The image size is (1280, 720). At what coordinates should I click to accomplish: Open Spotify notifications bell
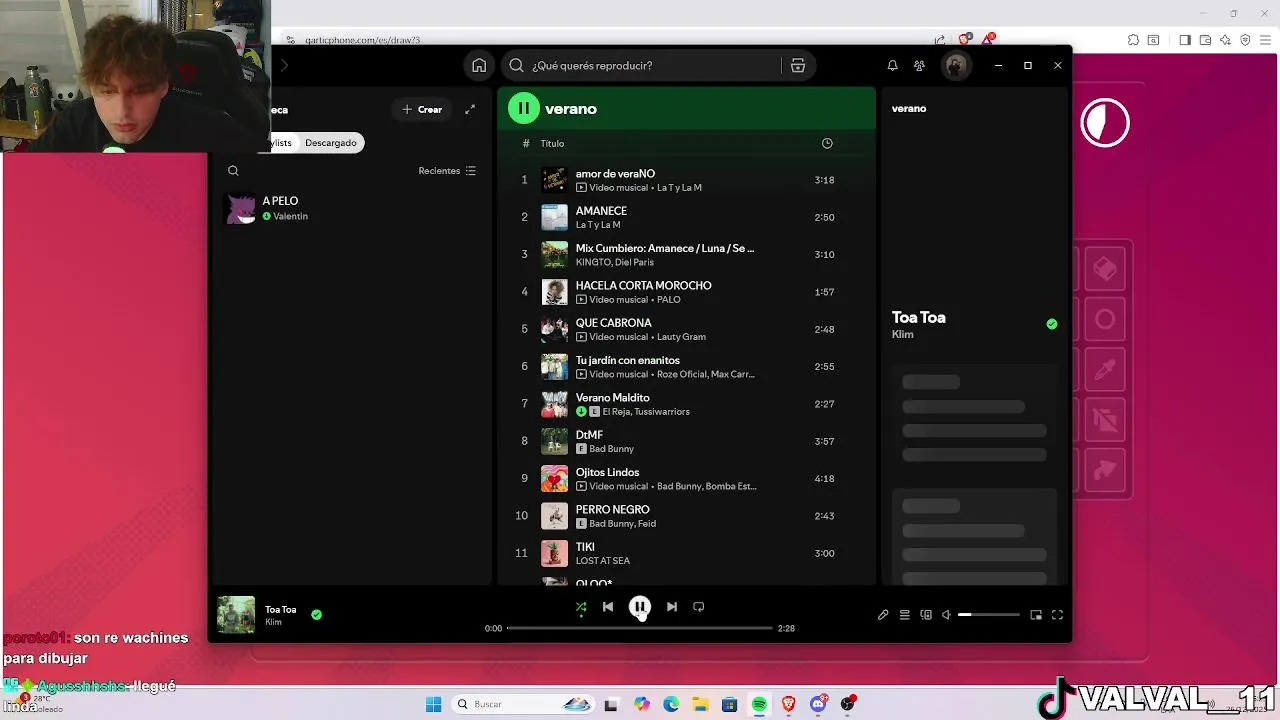pos(892,66)
